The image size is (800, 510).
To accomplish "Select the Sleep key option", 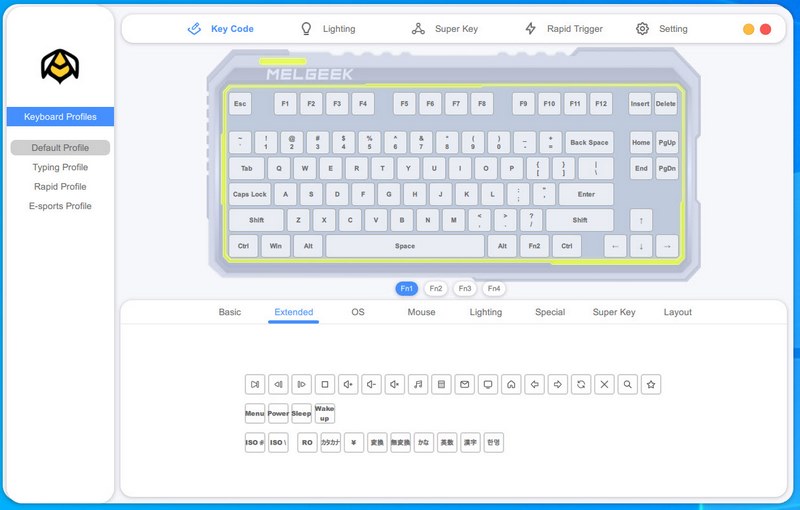I will (302, 414).
